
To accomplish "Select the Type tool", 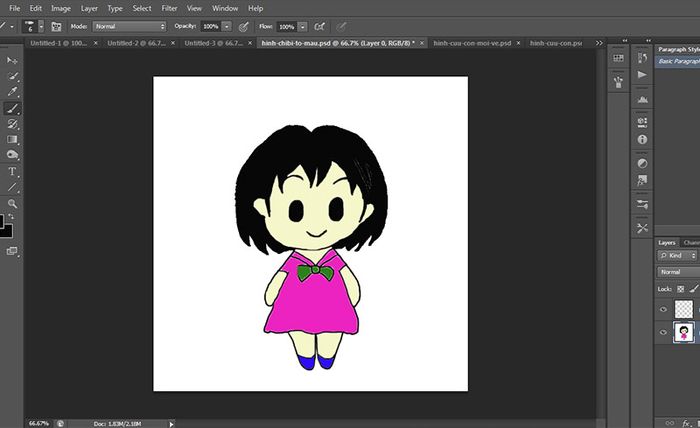I will coord(12,171).
